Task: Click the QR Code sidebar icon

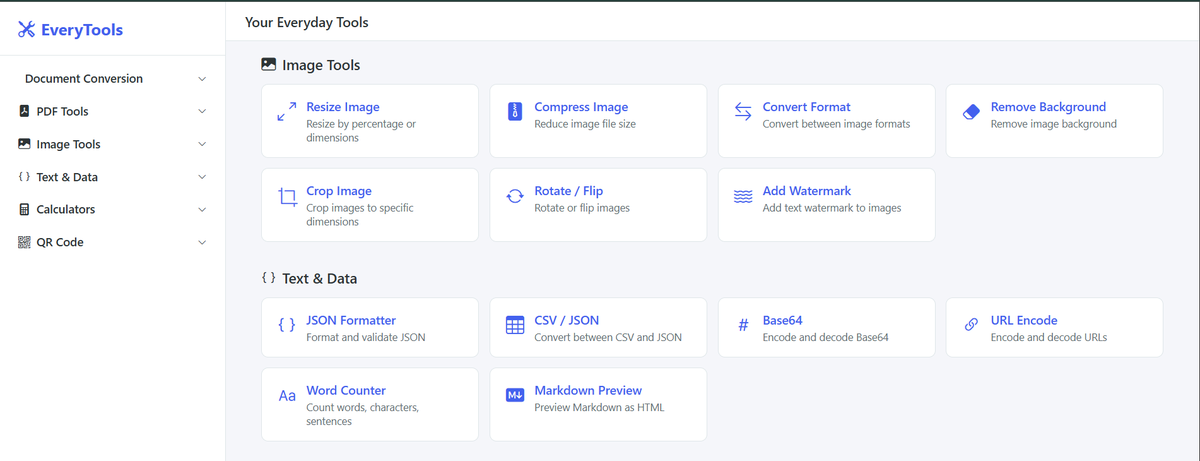Action: point(24,242)
